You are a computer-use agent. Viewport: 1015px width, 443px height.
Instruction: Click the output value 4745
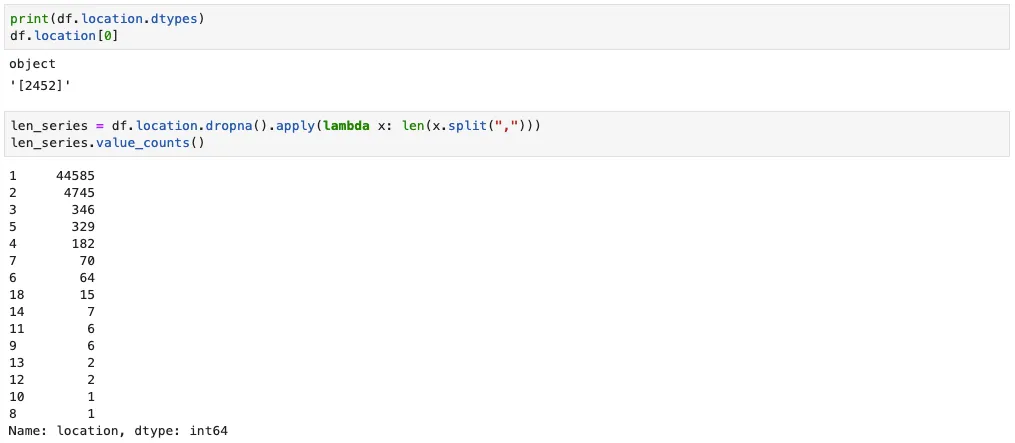(78, 192)
